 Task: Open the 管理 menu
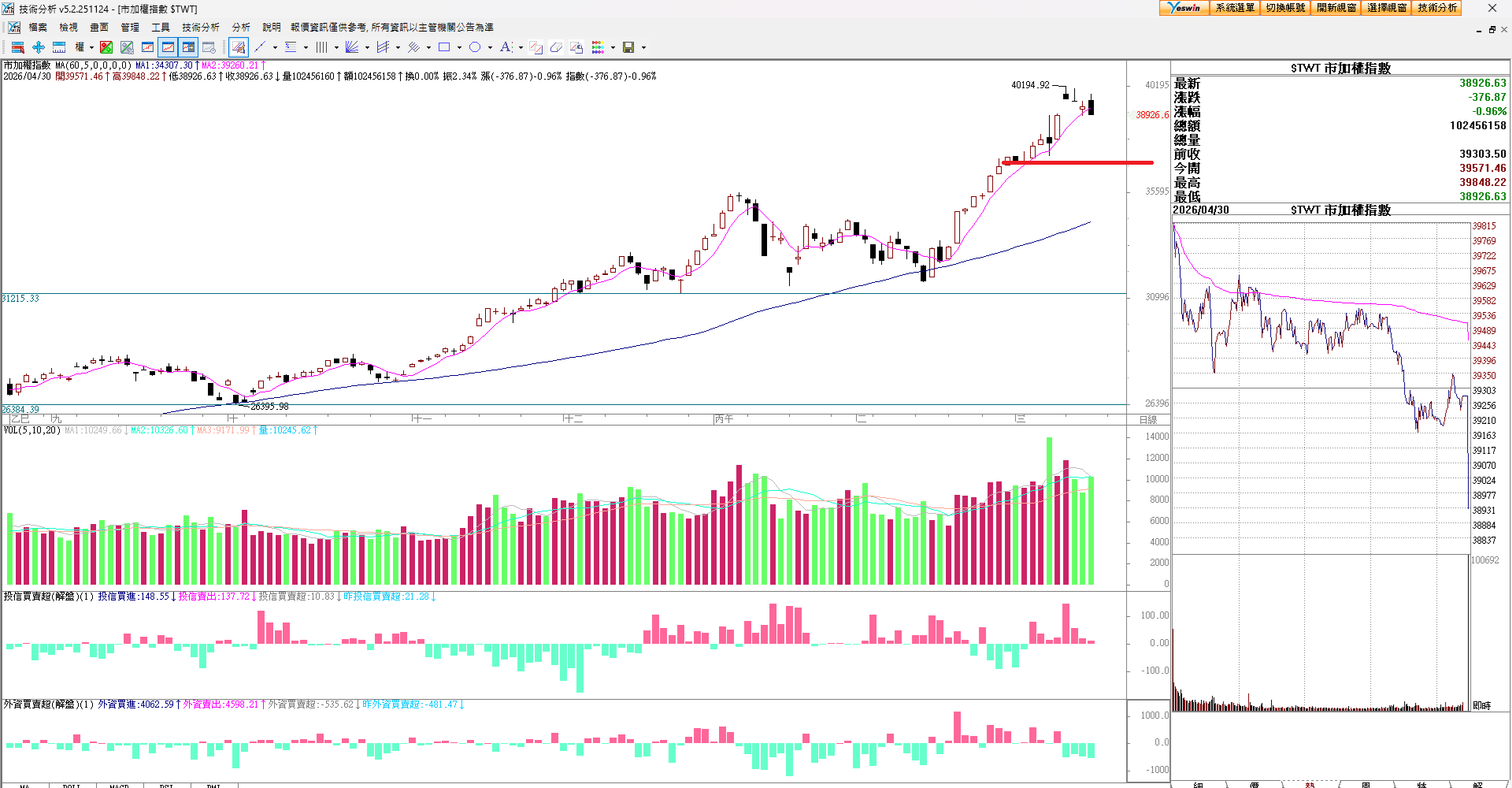(x=130, y=28)
